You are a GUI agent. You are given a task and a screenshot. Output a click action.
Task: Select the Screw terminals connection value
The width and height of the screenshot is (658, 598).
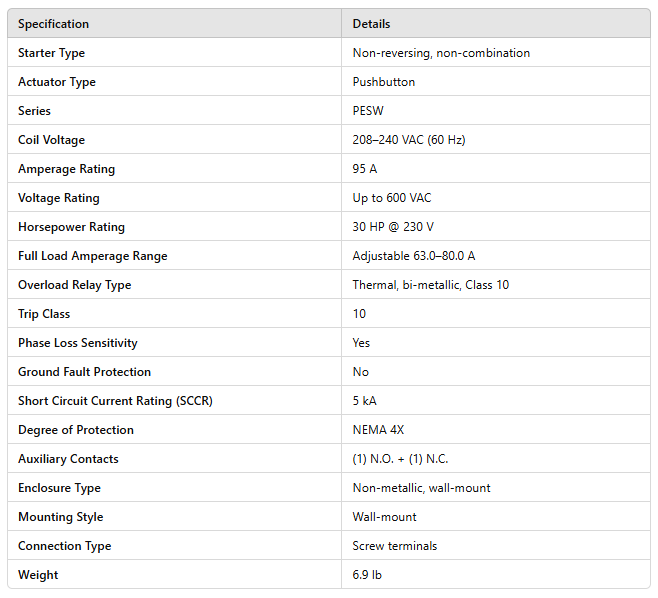pos(394,546)
